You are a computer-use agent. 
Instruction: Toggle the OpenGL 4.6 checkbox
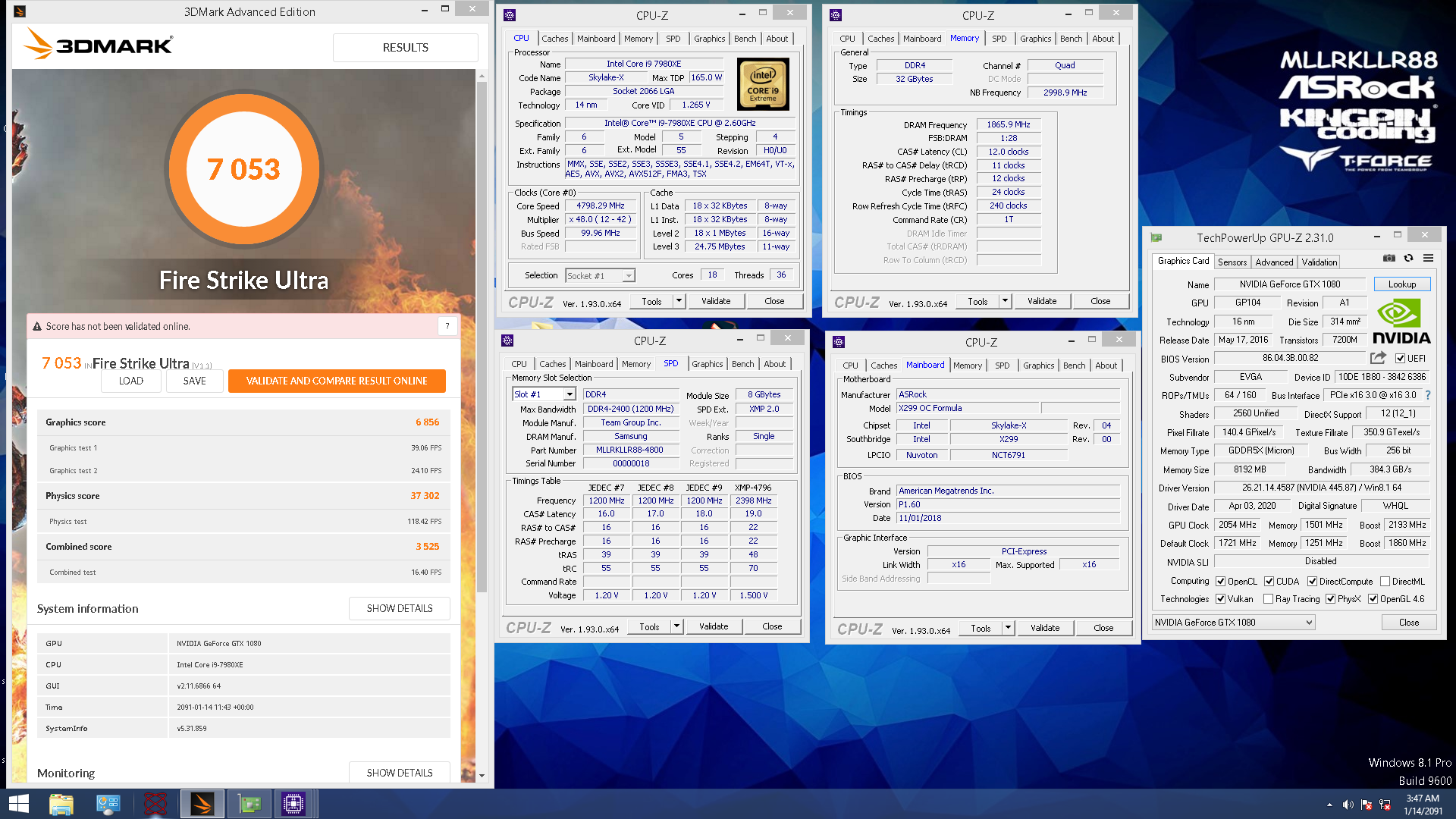(1373, 599)
